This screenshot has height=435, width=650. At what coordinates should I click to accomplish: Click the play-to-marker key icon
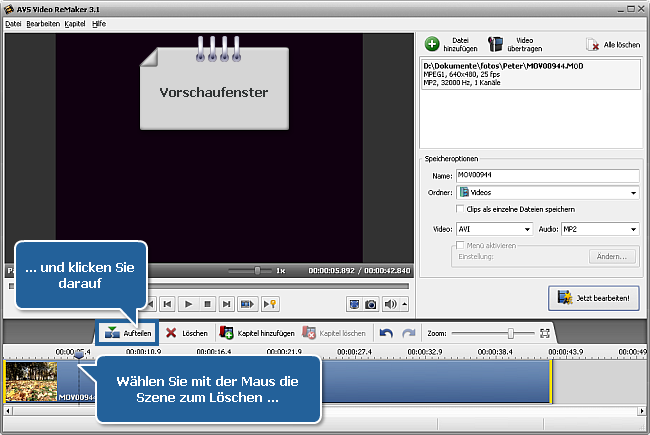(270, 304)
